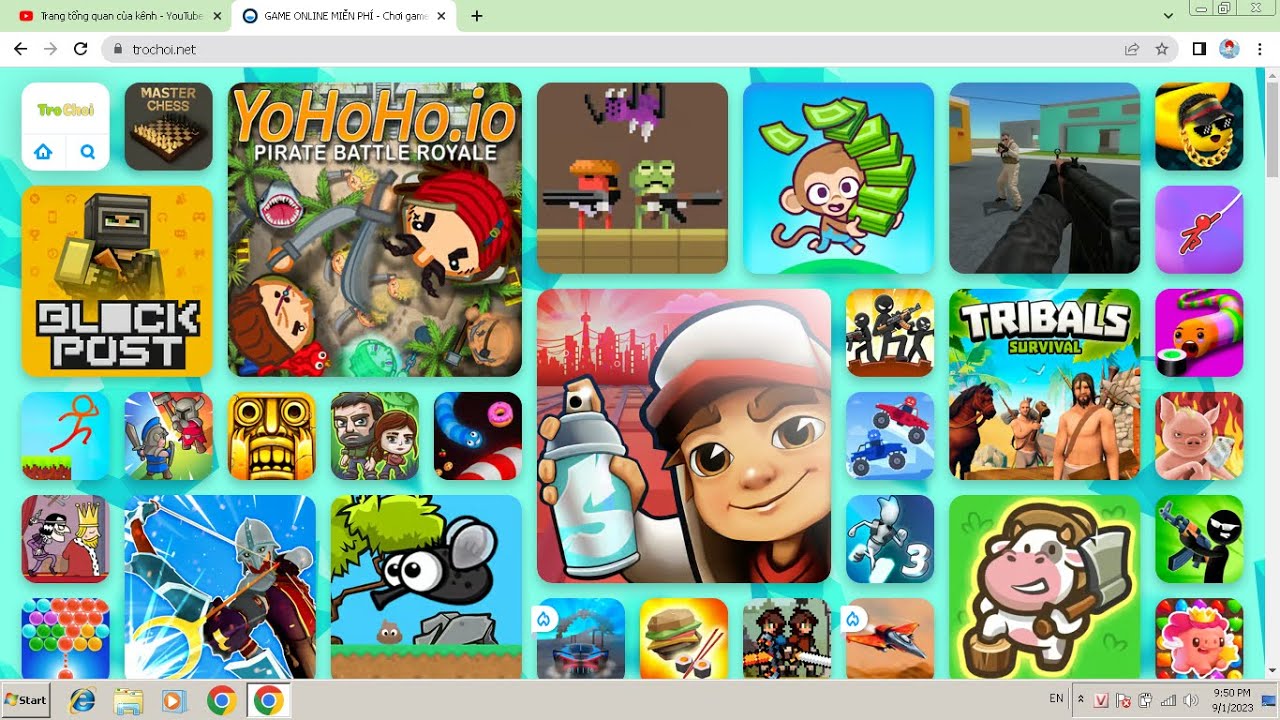Screen dimensions: 1280x720
Task: Open the white runner number 3 game
Action: click(890, 539)
